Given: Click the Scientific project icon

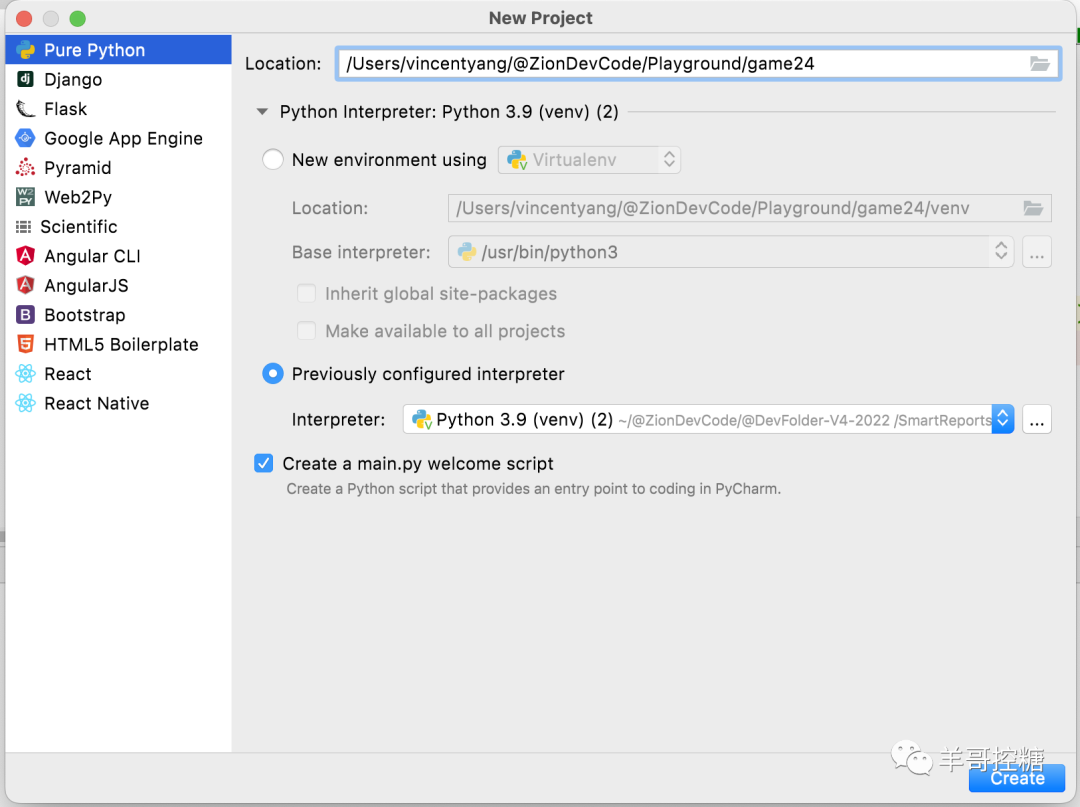Looking at the screenshot, I should [23, 227].
